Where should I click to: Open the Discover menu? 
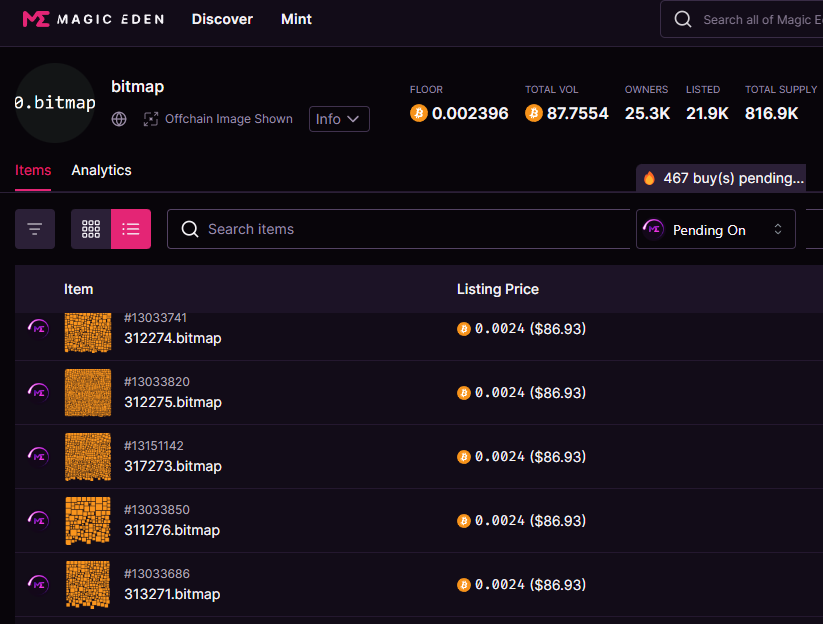222,19
